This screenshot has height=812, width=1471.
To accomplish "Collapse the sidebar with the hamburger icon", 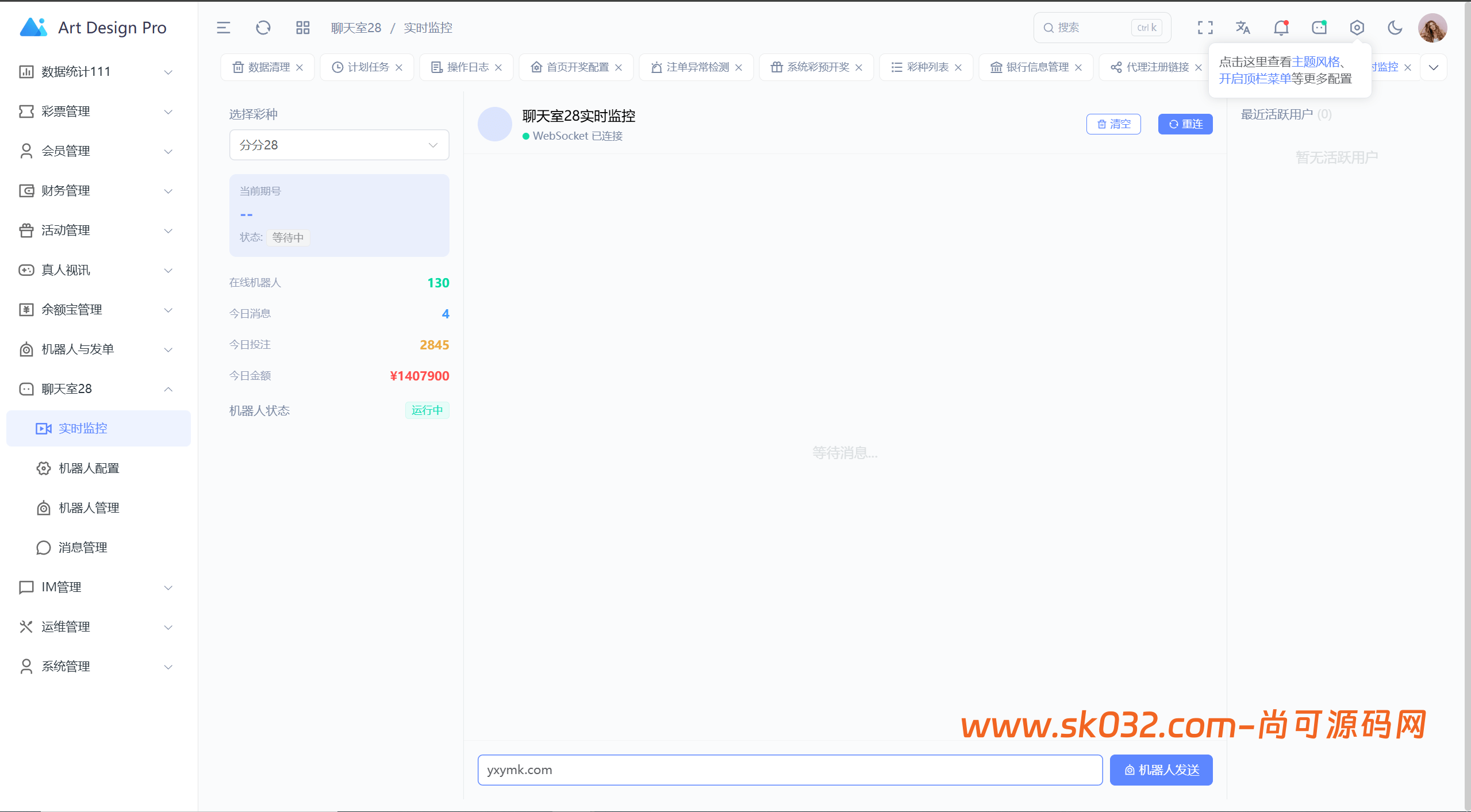I will 224,27.
